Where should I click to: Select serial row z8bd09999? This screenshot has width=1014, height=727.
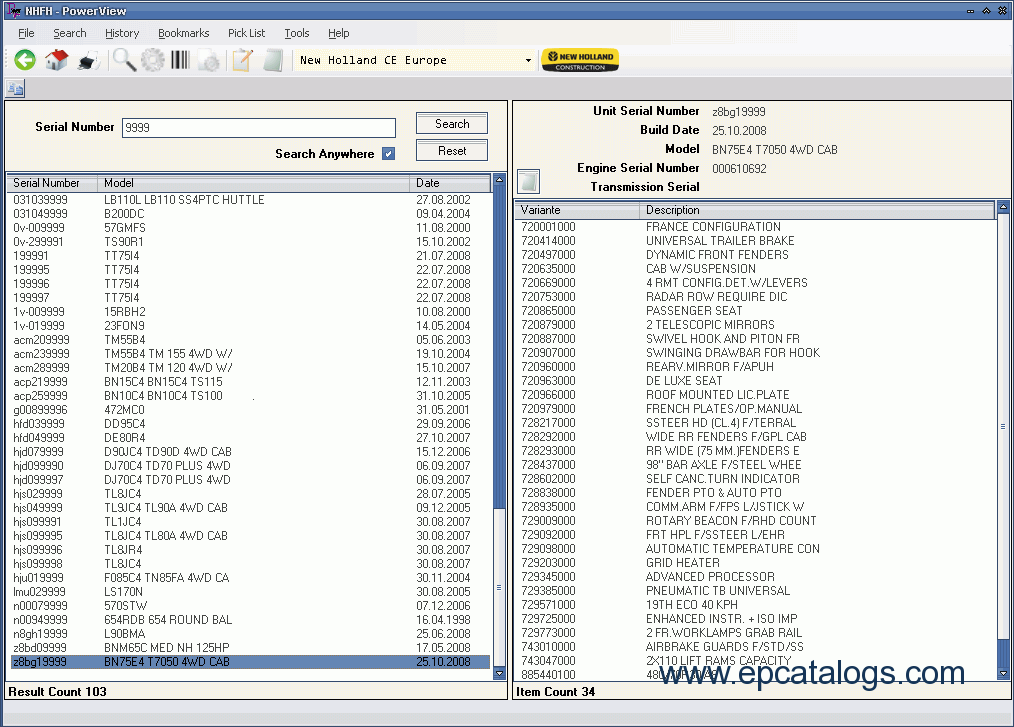tap(250, 648)
